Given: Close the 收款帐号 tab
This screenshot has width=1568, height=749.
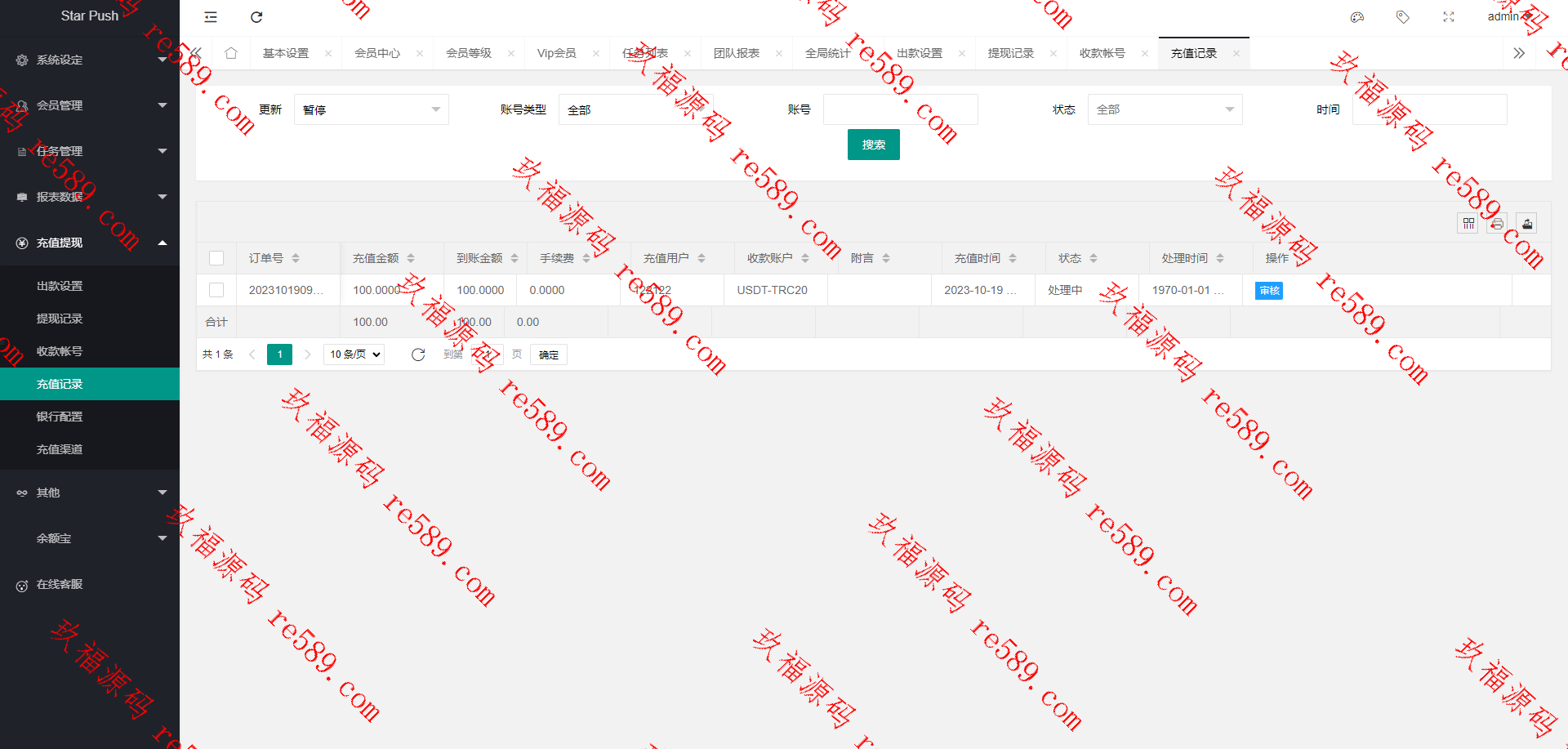Looking at the screenshot, I should 1145,53.
